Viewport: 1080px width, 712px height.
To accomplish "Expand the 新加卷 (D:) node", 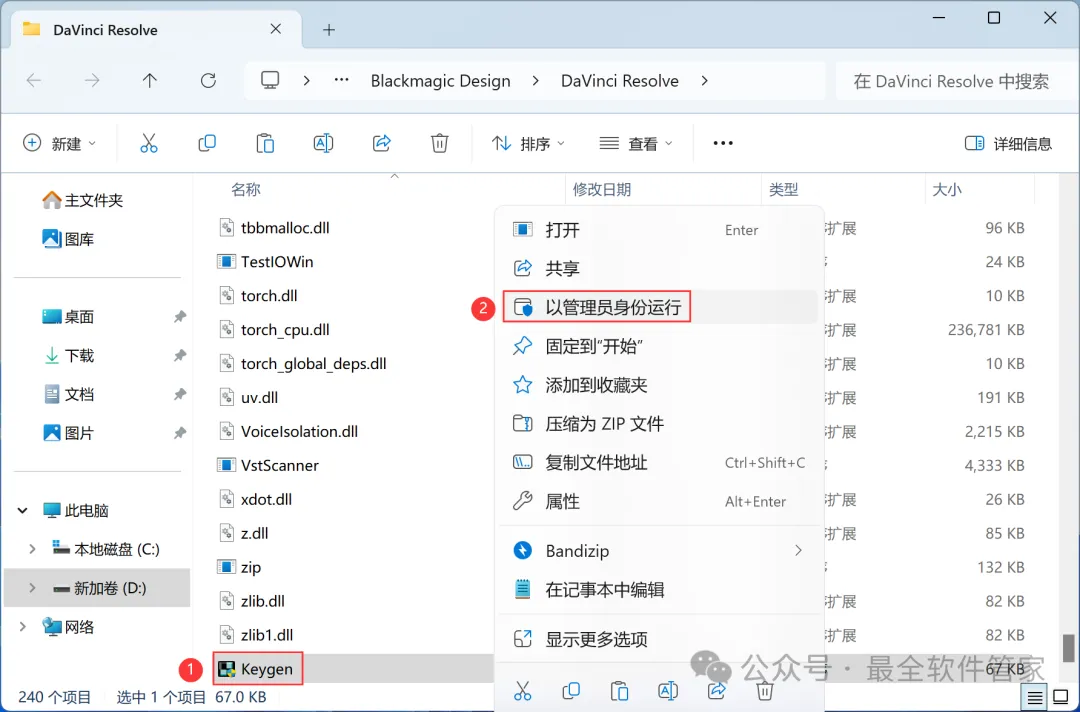I will (x=32, y=587).
